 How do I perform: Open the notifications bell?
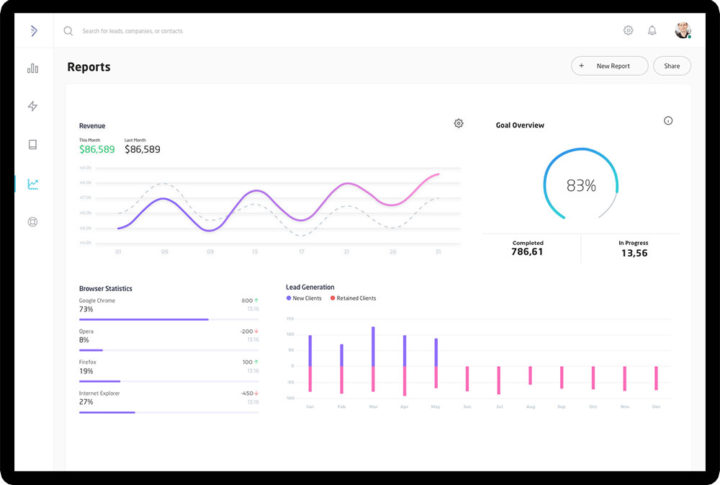coord(652,31)
